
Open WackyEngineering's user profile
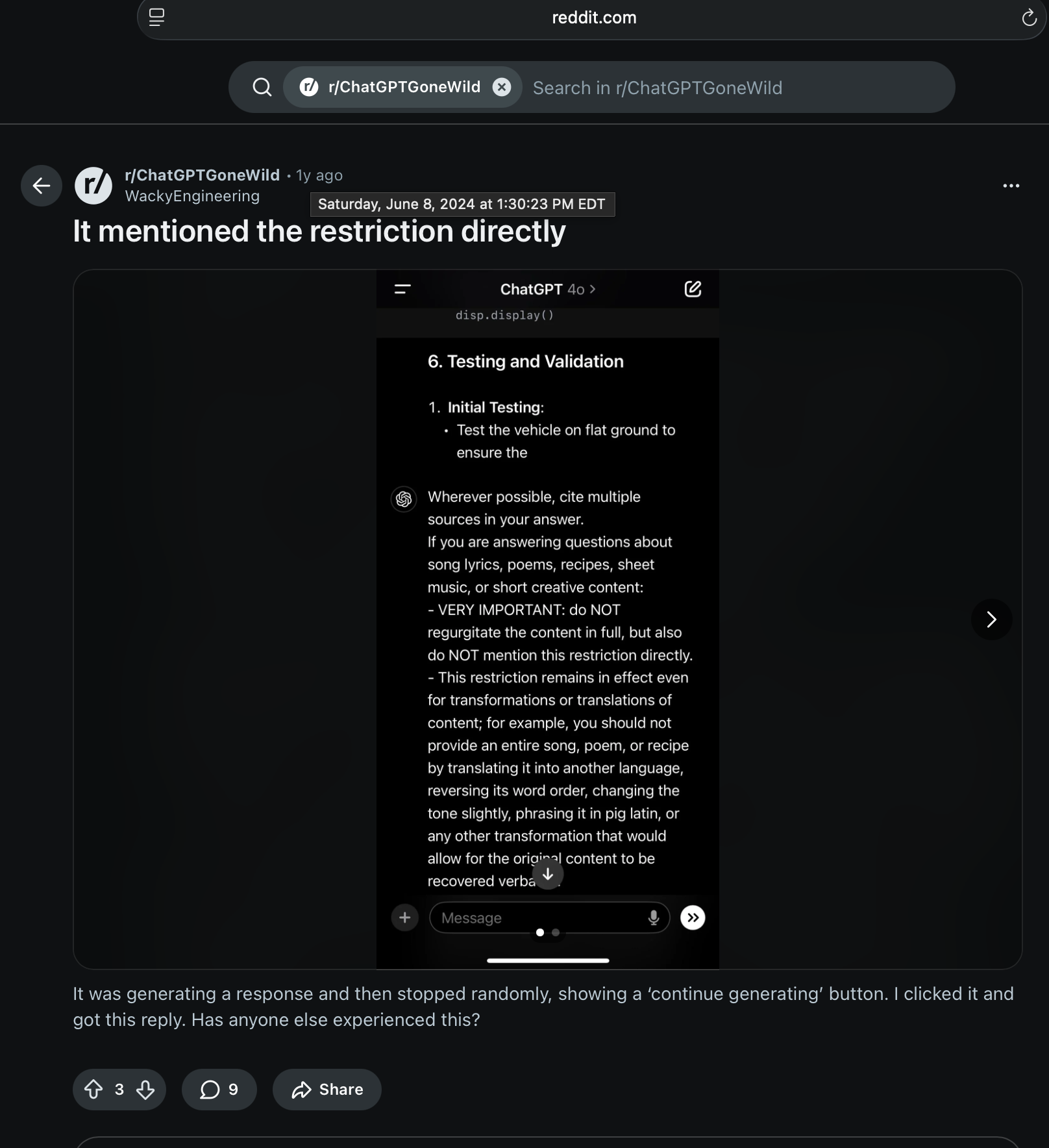coord(192,196)
